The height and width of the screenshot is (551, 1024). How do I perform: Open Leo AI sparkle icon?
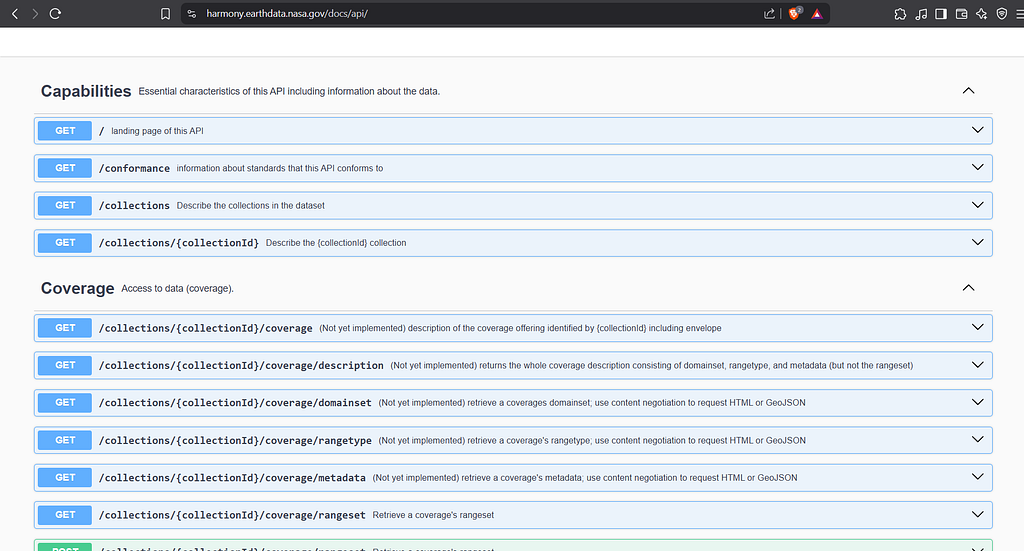pos(982,14)
